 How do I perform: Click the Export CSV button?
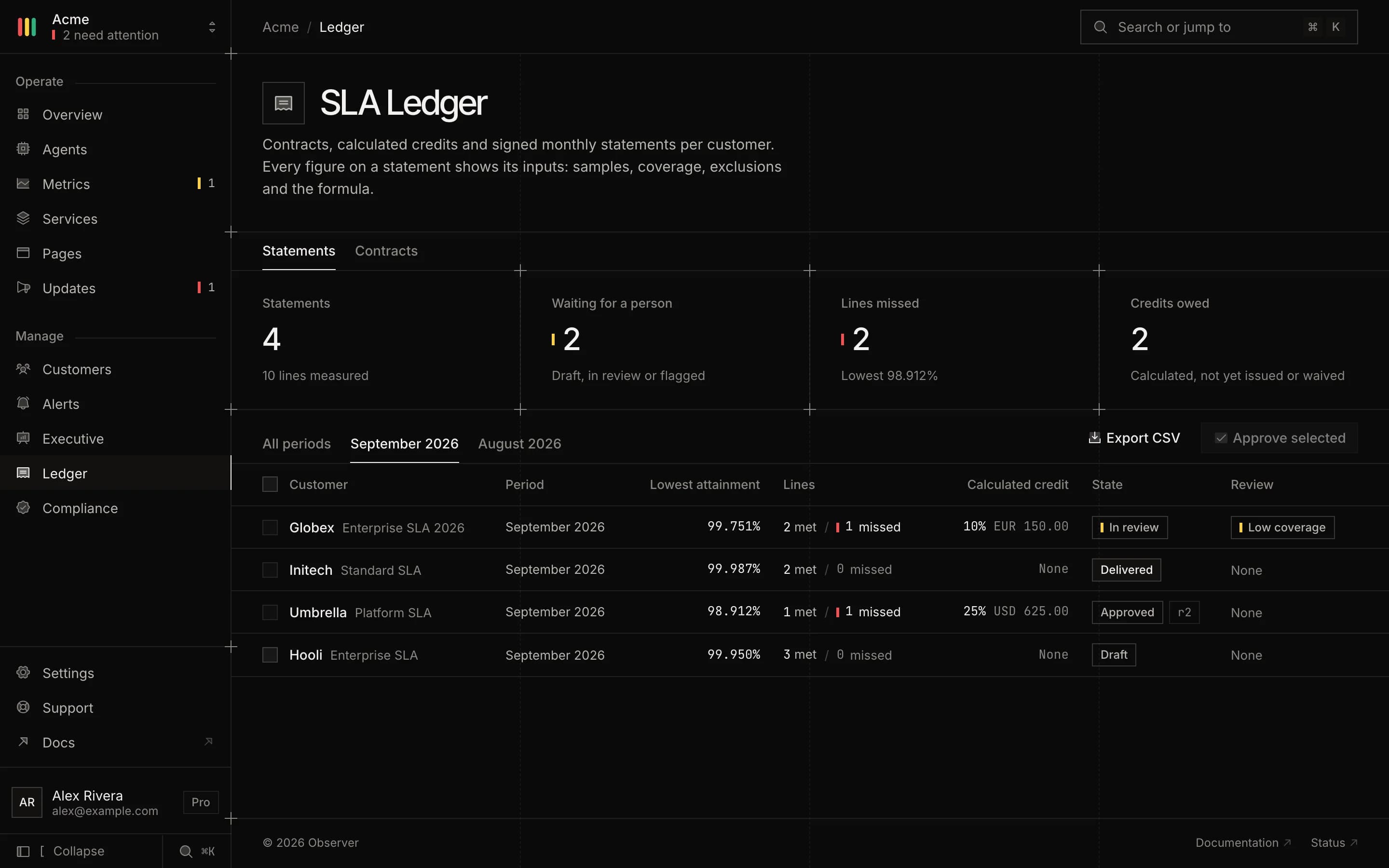1134,438
